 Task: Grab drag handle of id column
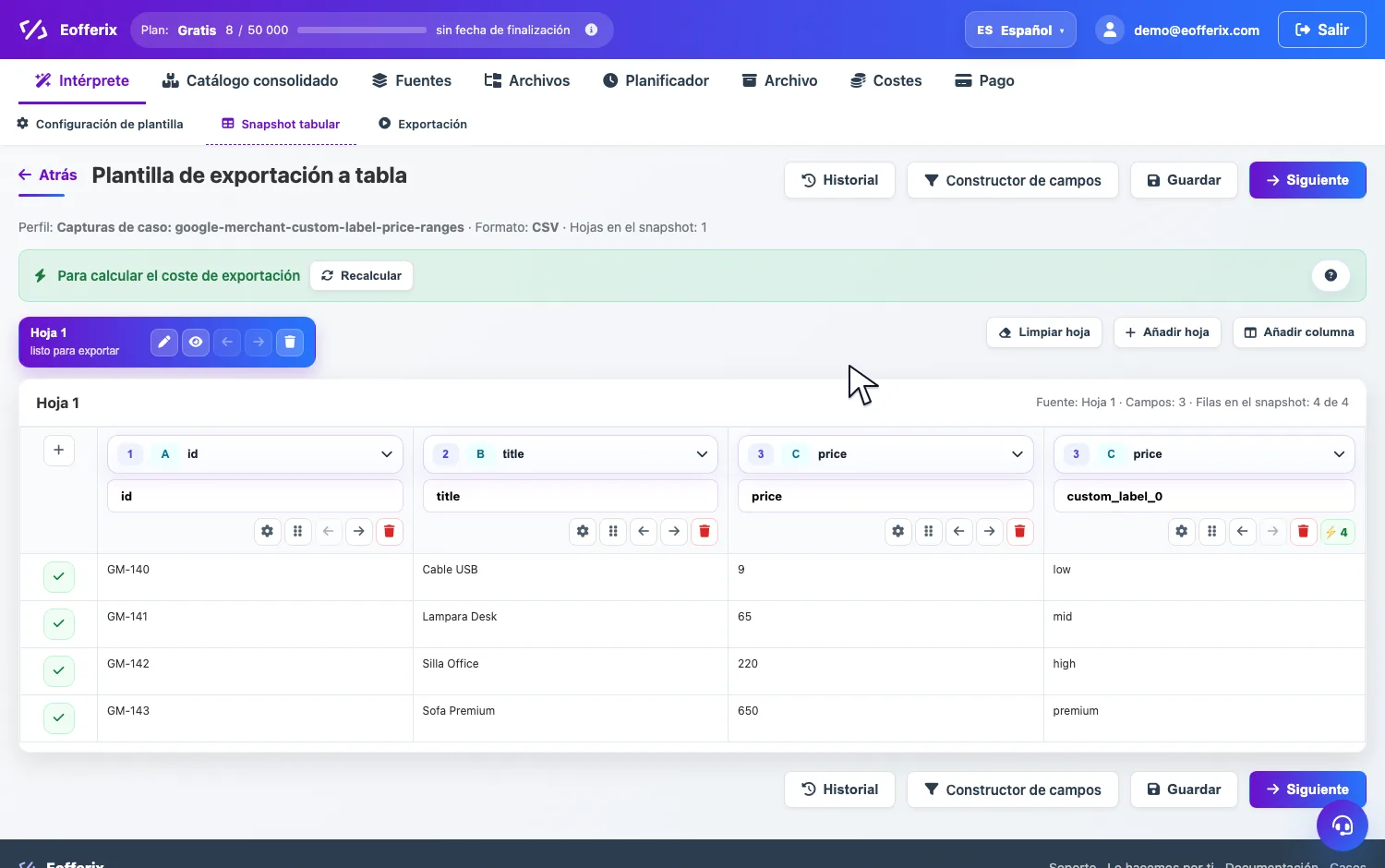click(x=297, y=531)
